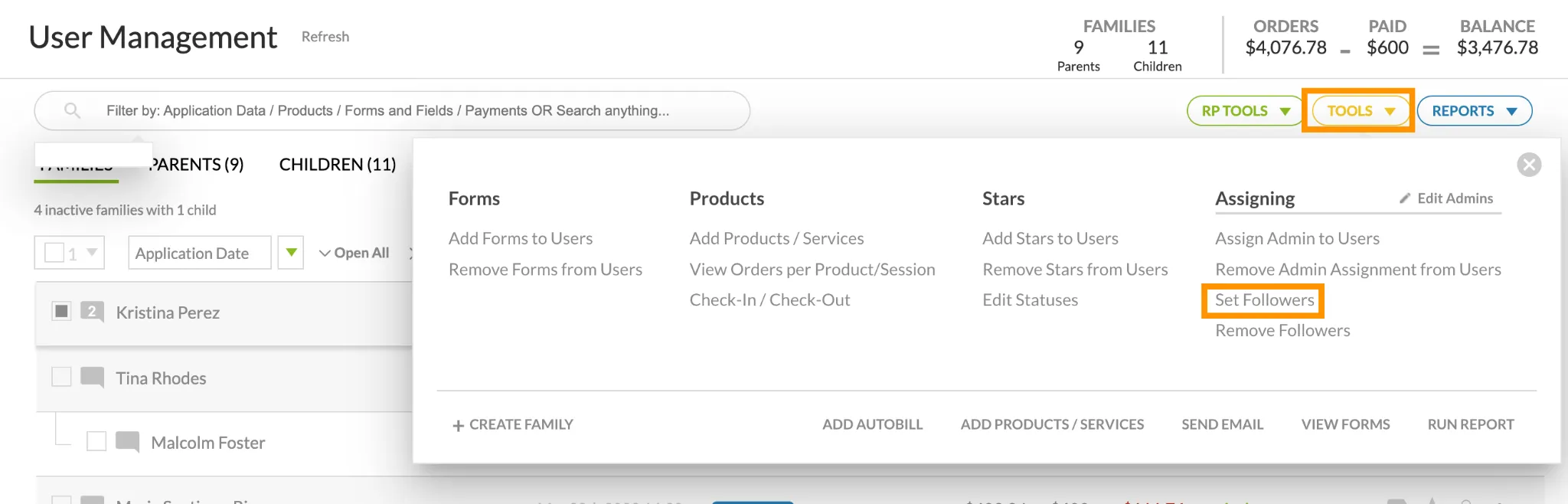Select Add Stars to Users
1568x504 pixels.
pyautogui.click(x=1050, y=238)
